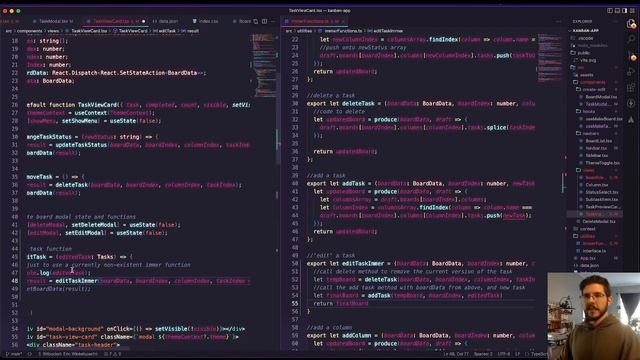
Task: Click the UTF-8 encoding in the status bar
Action: coord(503,354)
